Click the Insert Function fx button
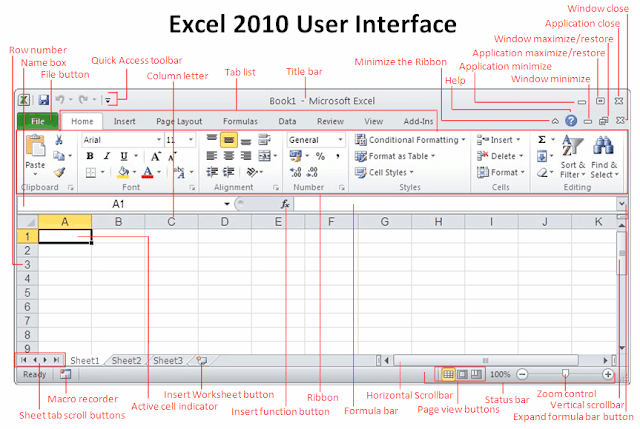This screenshot has width=640, height=429. (285, 204)
